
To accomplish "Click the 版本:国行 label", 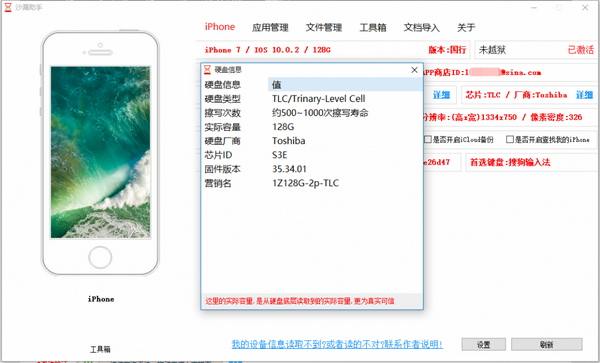I will click(447, 50).
